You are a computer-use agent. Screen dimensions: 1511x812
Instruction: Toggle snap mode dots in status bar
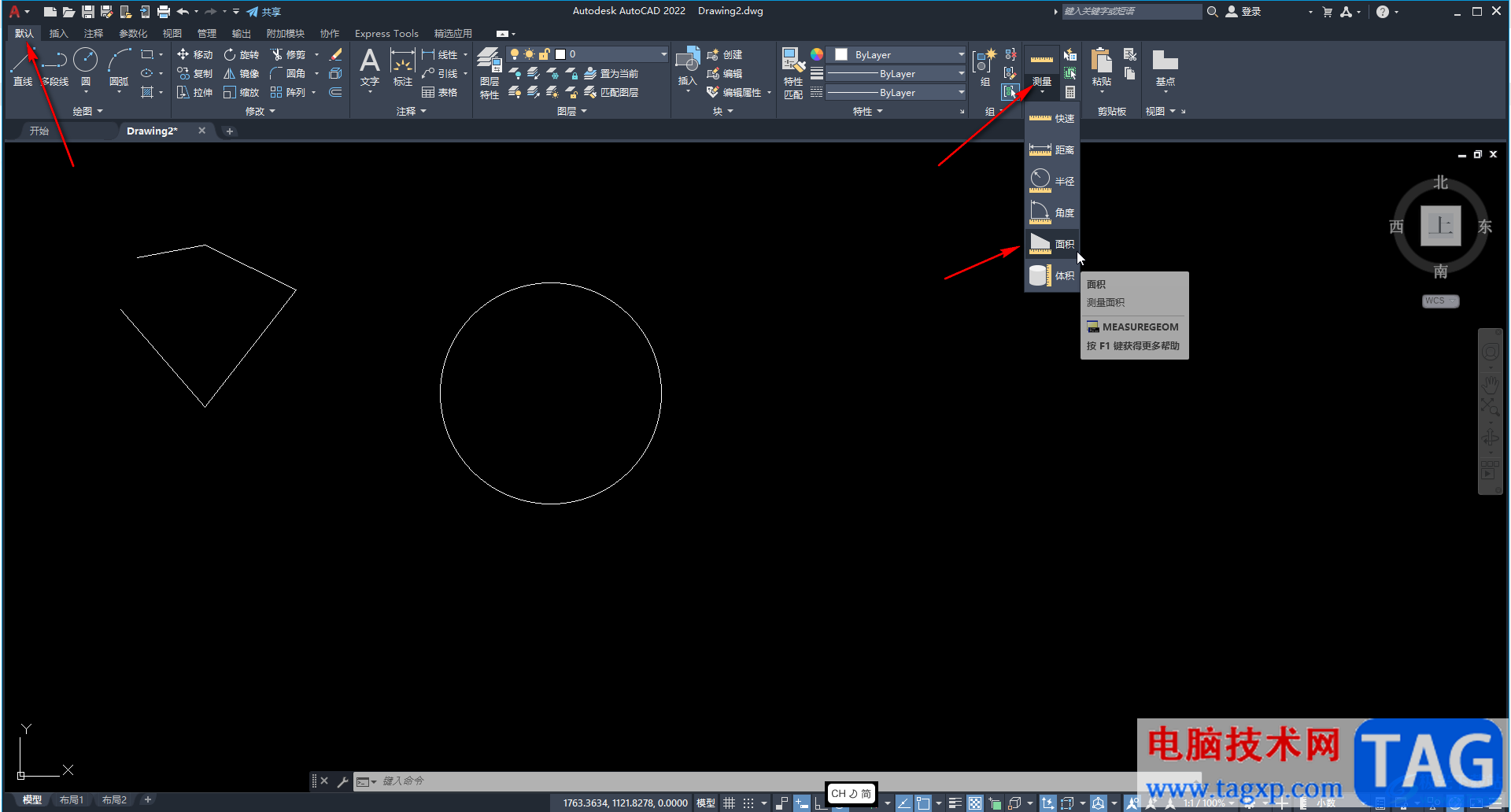(748, 803)
